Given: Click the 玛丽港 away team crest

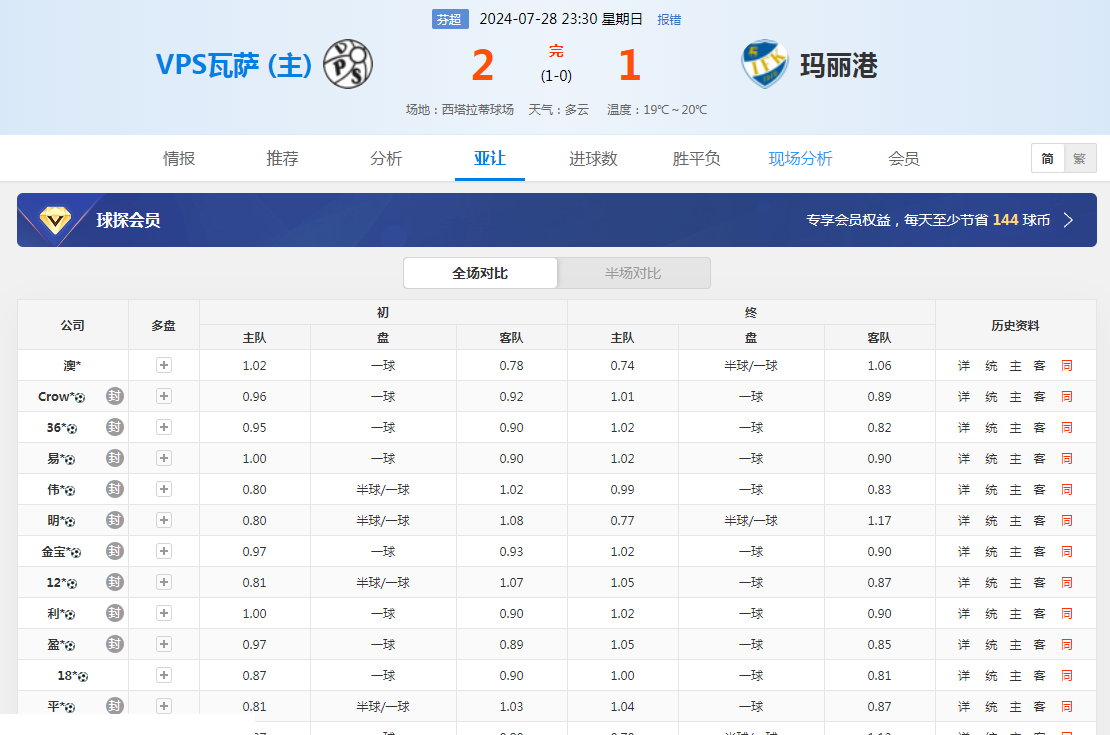Looking at the screenshot, I should point(764,65).
